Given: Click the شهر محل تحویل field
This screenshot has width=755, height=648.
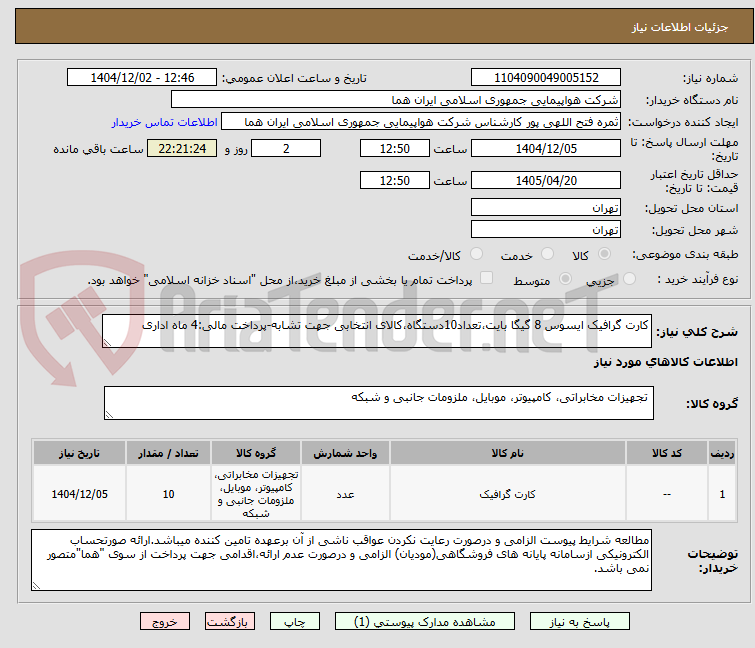Looking at the screenshot, I should [x=546, y=230].
